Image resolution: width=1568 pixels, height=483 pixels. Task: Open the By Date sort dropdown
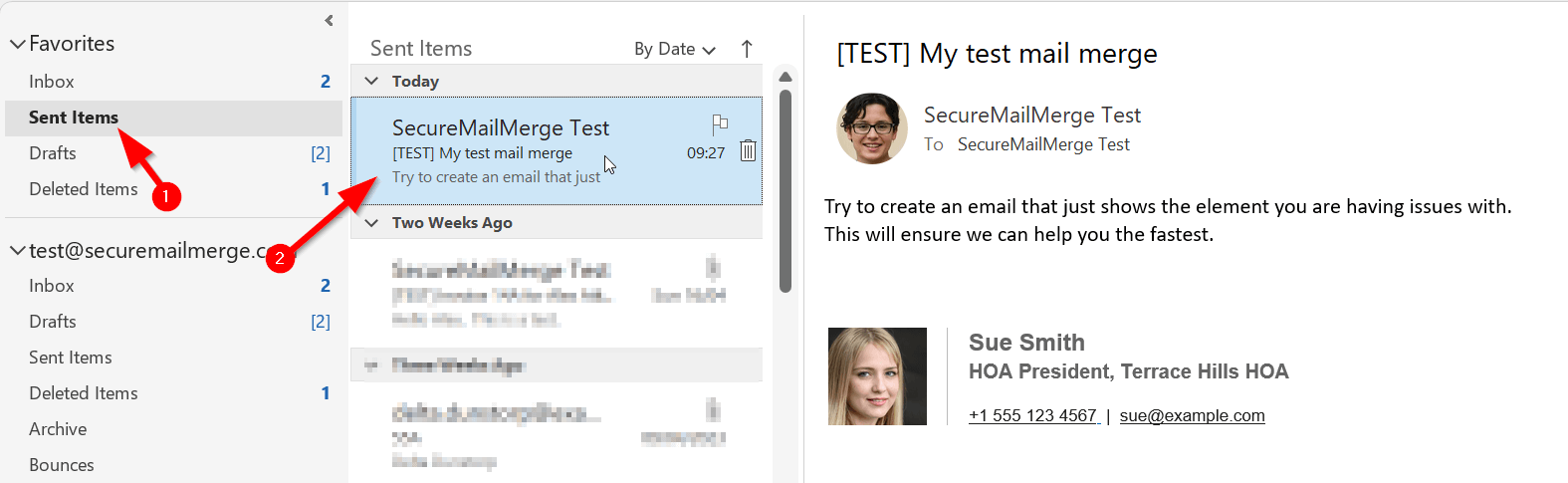(674, 49)
